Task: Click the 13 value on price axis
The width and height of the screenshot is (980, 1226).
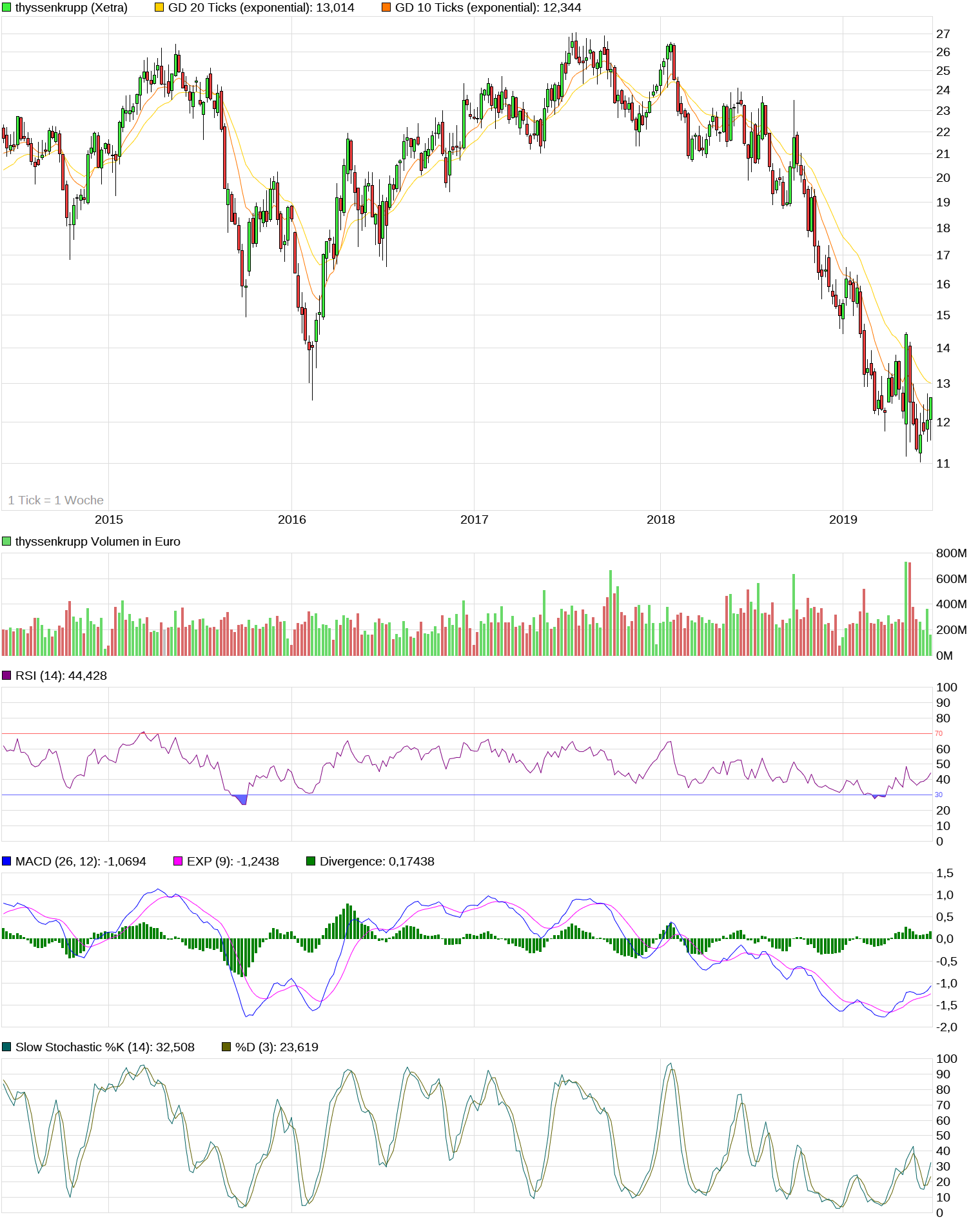Action: pyautogui.click(x=943, y=384)
